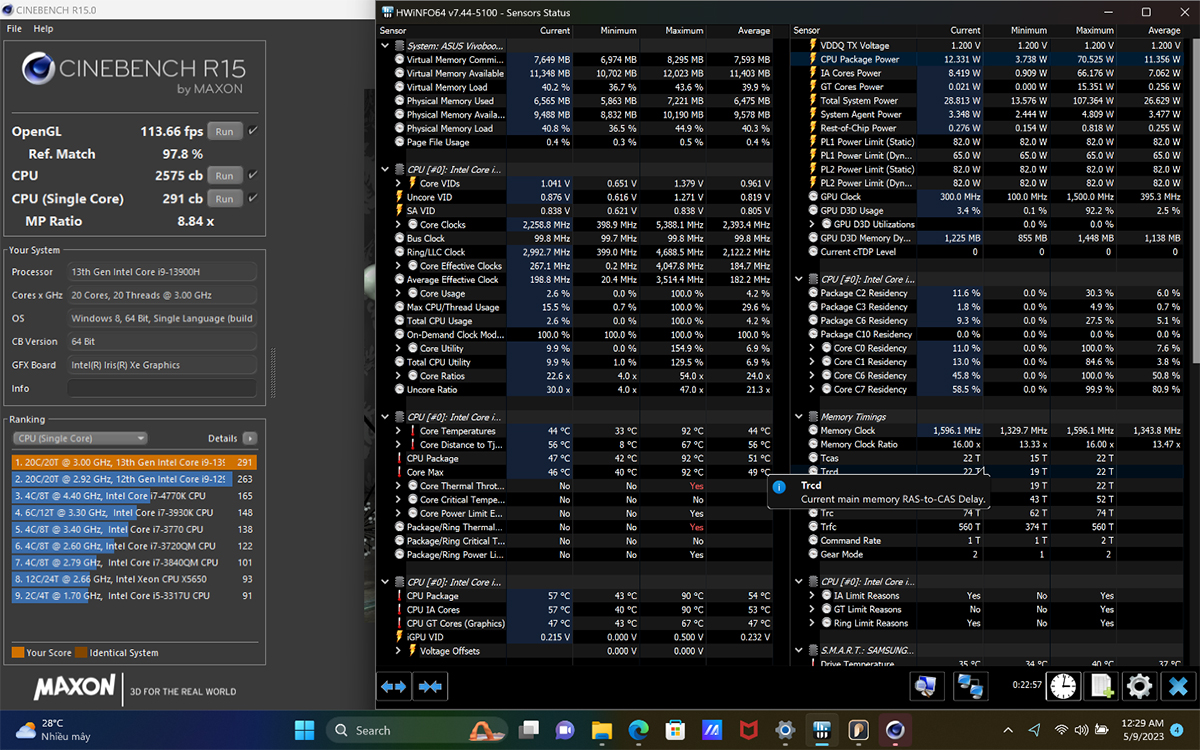The image size is (1200, 750).
Task: Click the expand columns arrows icon in HWiNFO
Action: (x=394, y=686)
